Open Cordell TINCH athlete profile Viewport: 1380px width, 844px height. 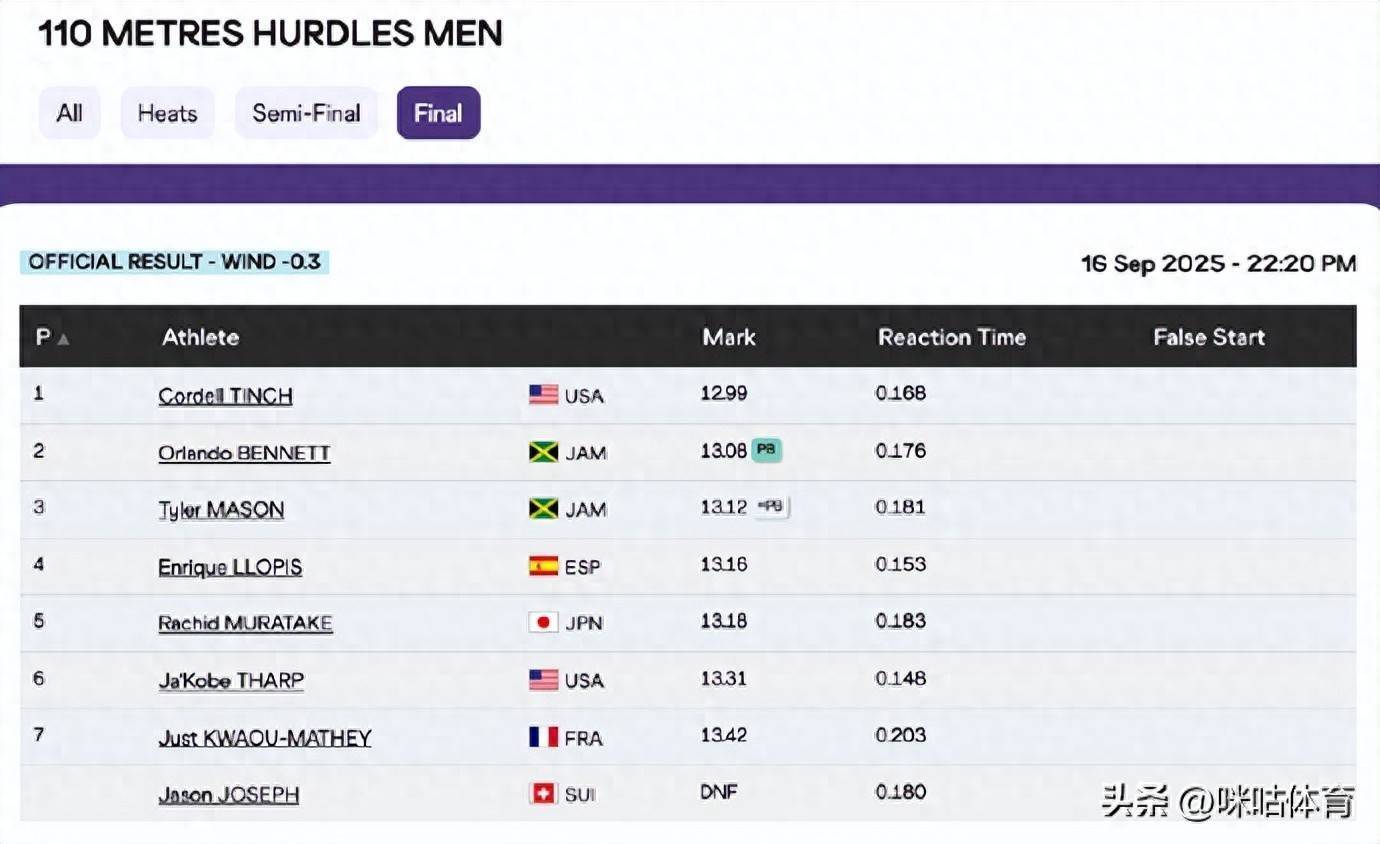225,396
